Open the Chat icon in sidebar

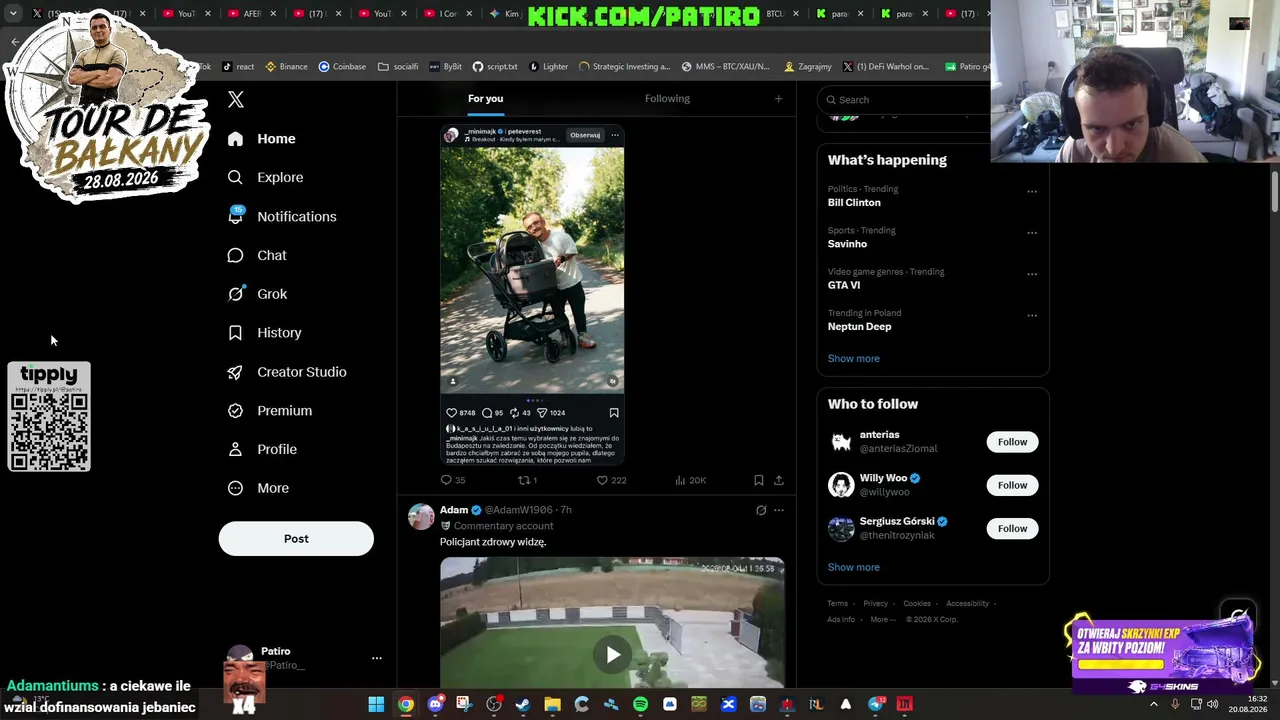[x=235, y=255]
